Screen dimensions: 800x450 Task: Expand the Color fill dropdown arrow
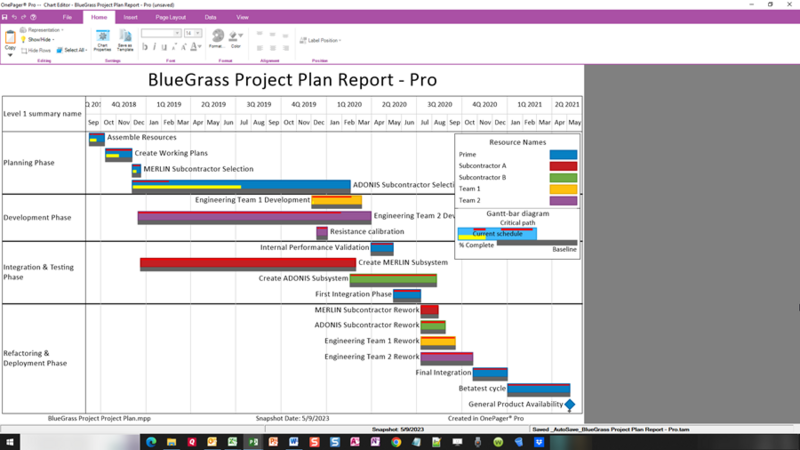[241, 36]
